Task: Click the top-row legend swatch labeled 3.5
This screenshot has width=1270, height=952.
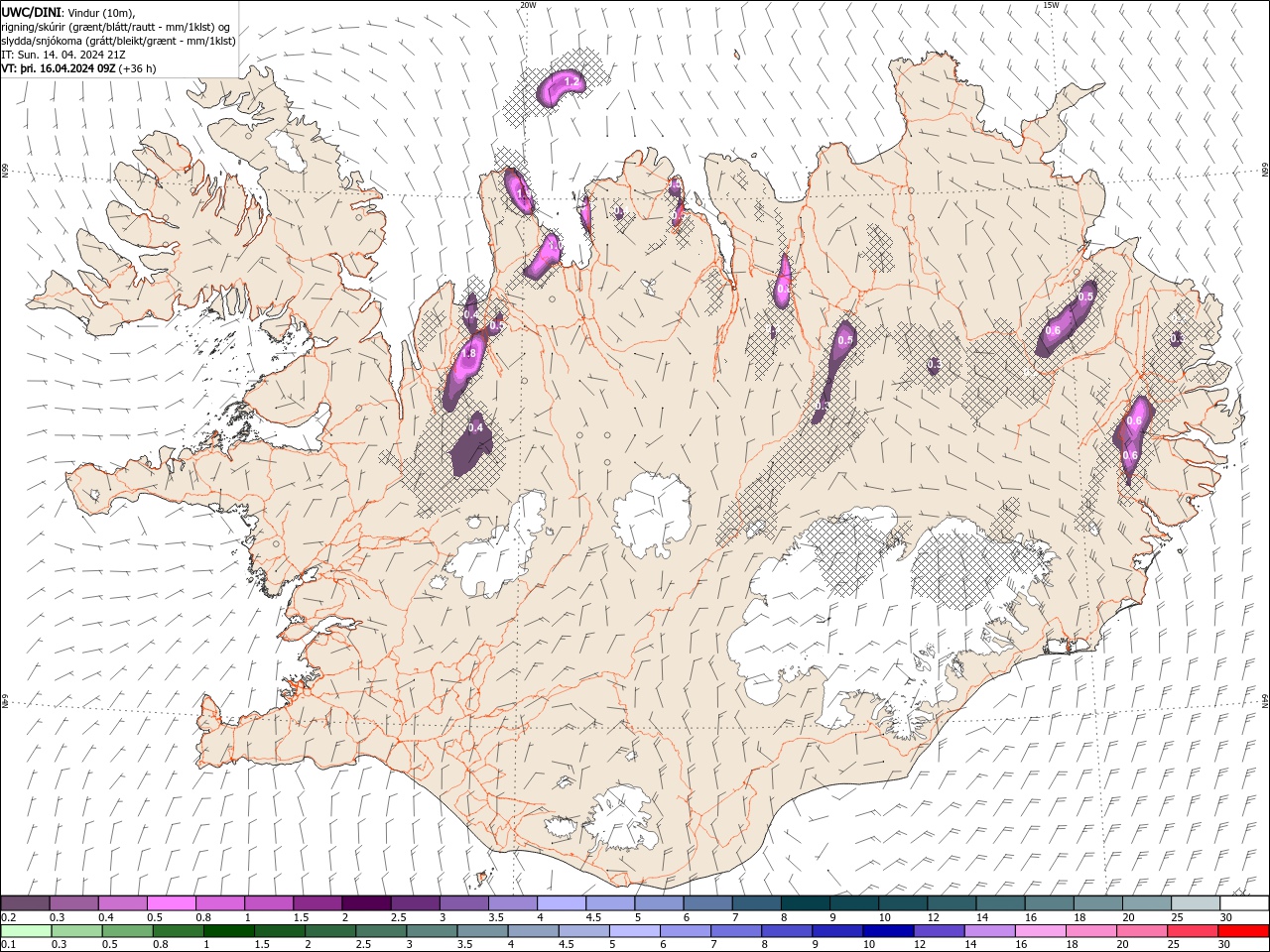Action: (513, 903)
